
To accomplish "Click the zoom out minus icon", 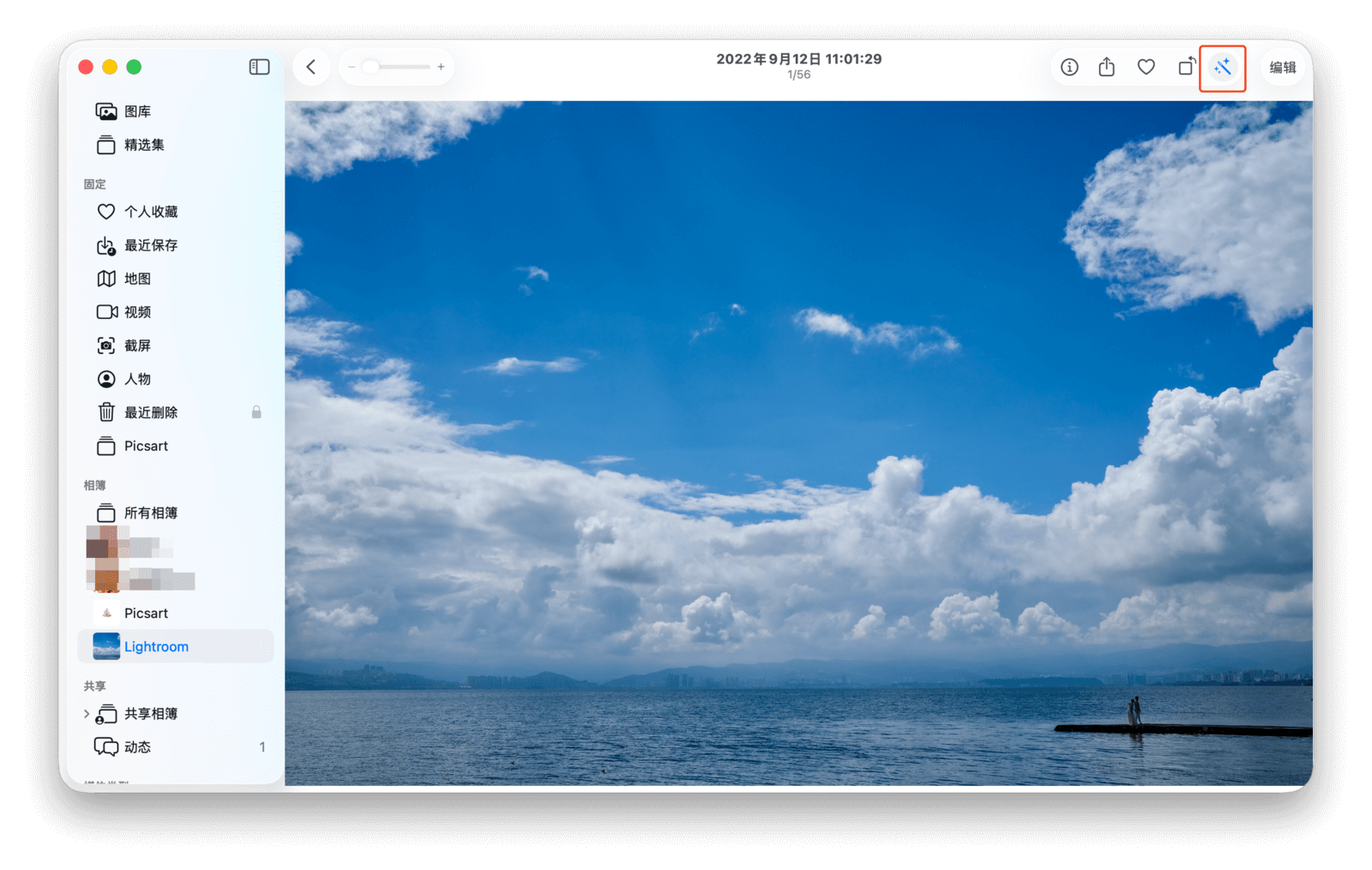I will click(x=352, y=67).
